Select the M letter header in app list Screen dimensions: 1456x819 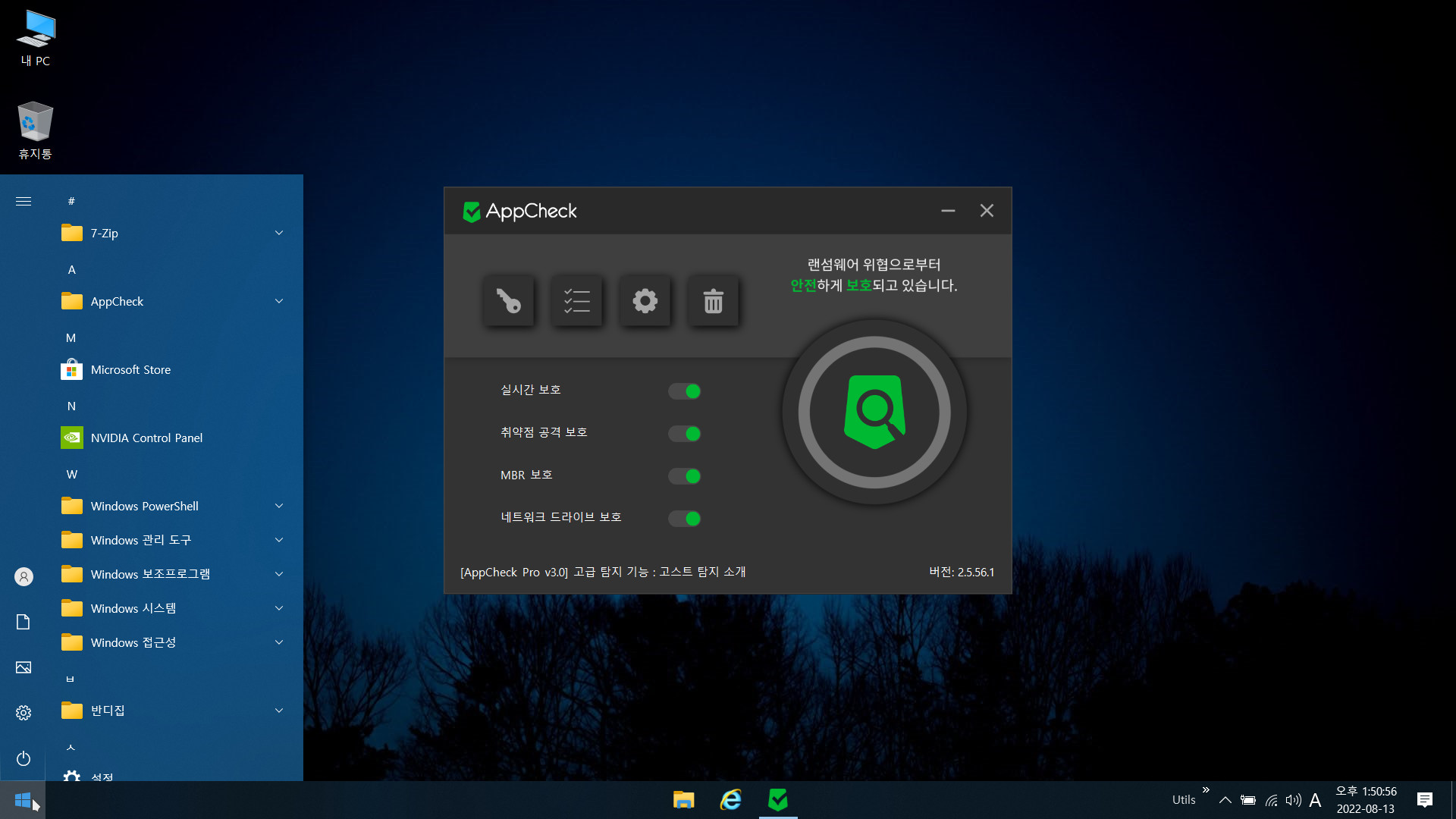pos(71,337)
